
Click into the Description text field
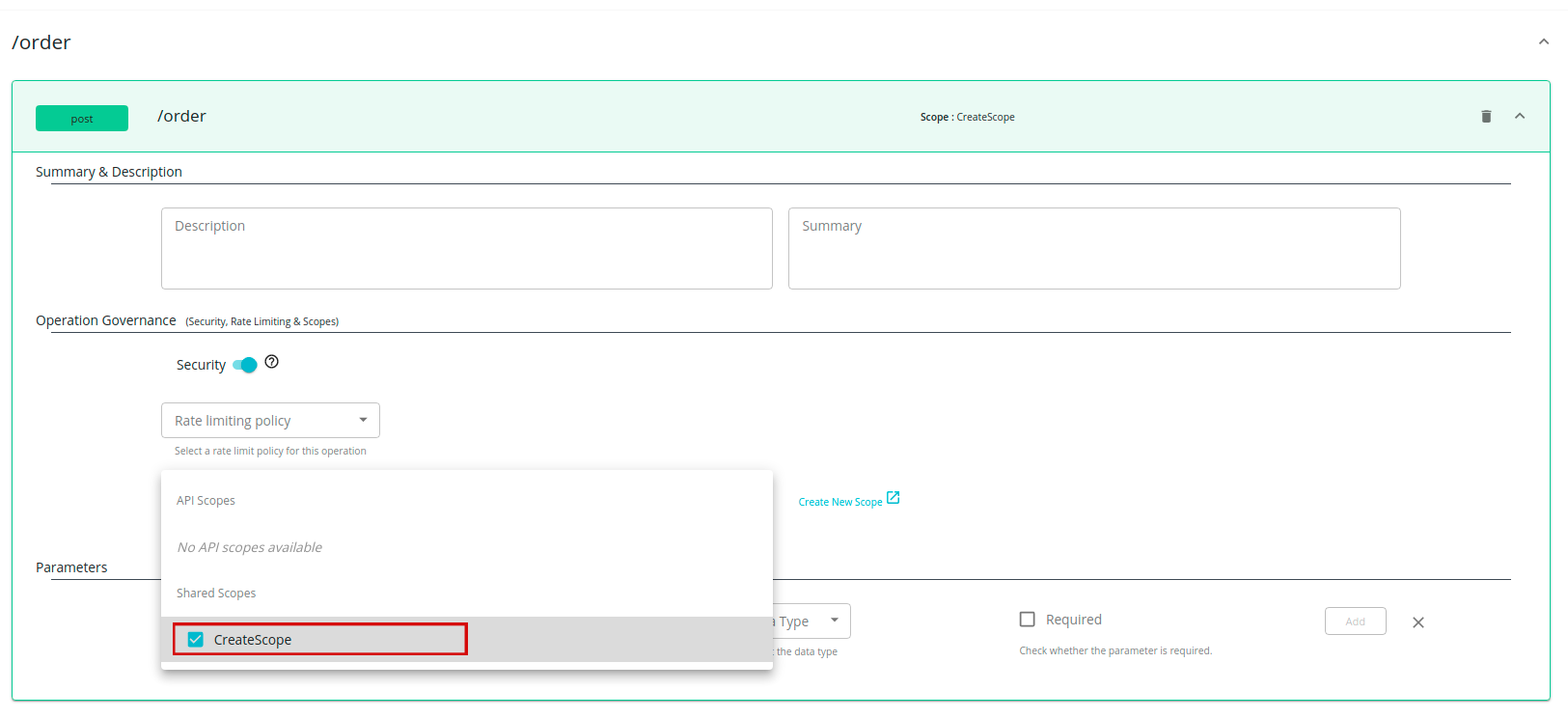[466, 248]
